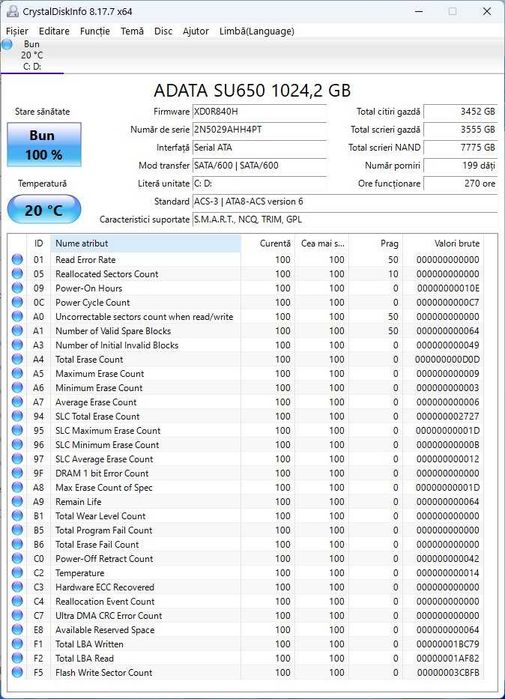Click status orb for Flash Write Sector Count

(17, 672)
